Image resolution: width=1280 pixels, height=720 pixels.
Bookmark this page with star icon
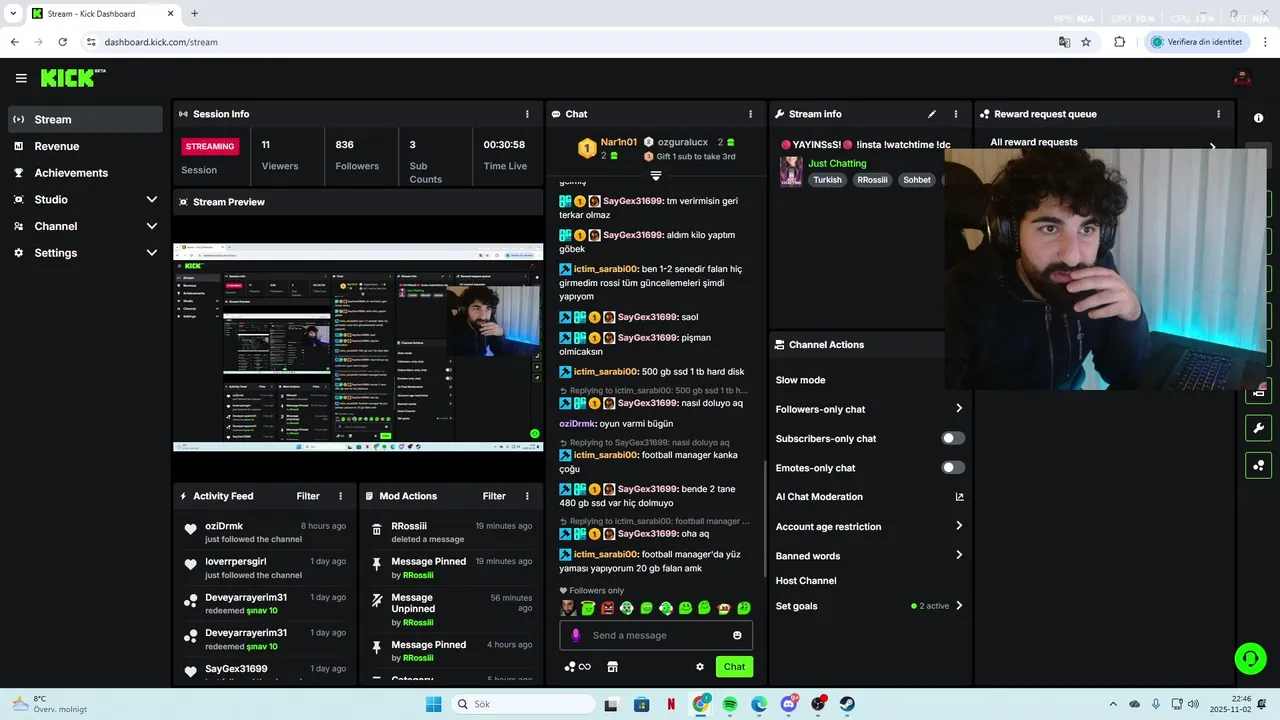[x=1086, y=42]
